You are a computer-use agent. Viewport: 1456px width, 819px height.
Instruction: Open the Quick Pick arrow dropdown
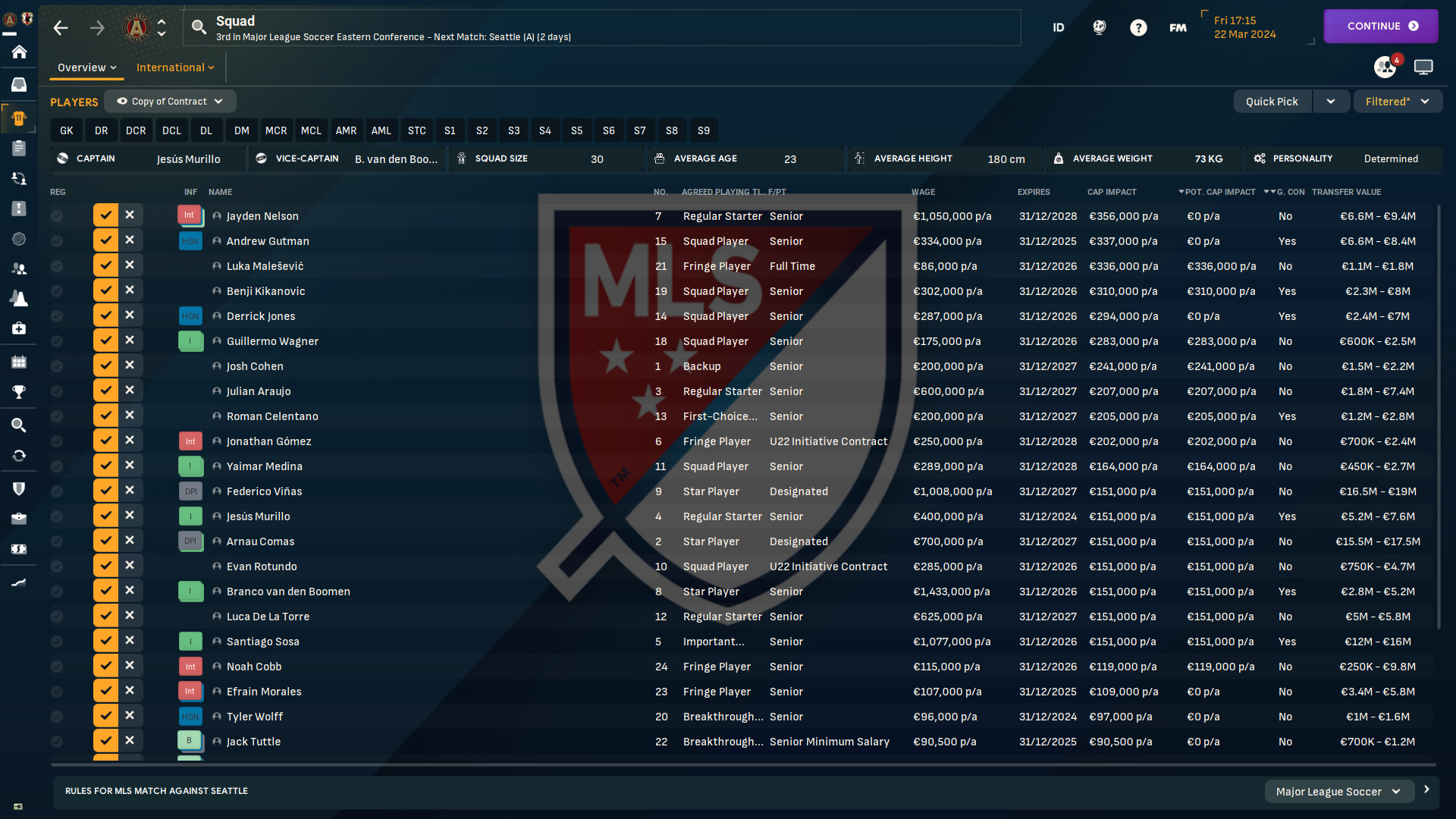(x=1331, y=102)
